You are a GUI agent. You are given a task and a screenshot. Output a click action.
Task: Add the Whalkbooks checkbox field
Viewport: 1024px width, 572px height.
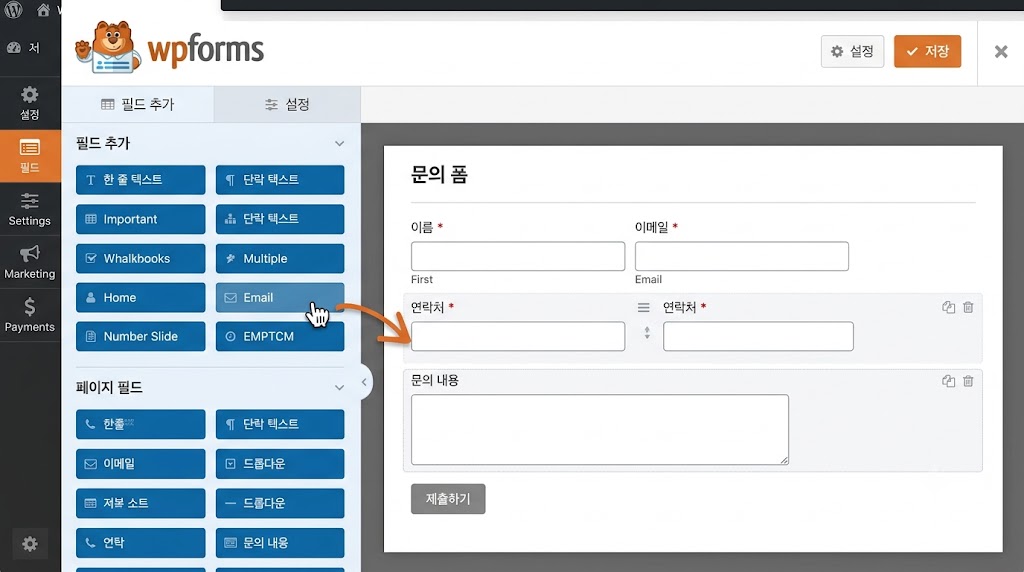[x=140, y=258]
